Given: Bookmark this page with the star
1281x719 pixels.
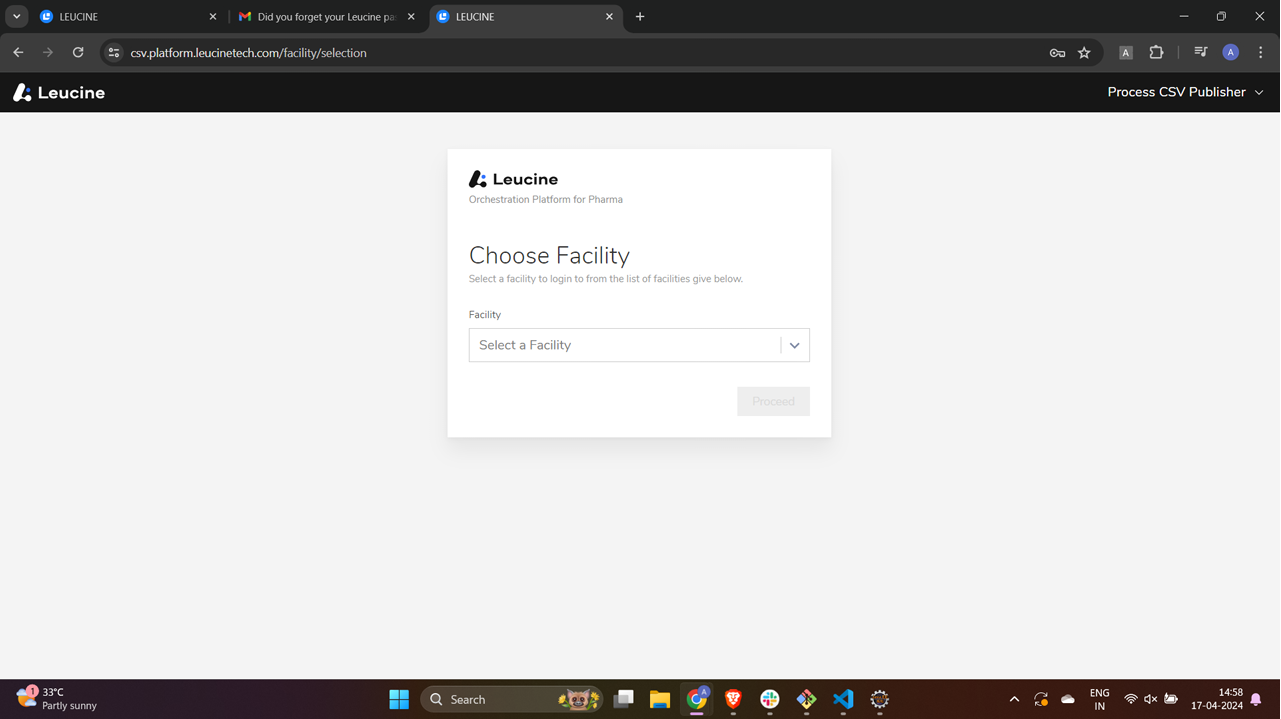Looking at the screenshot, I should (x=1084, y=53).
